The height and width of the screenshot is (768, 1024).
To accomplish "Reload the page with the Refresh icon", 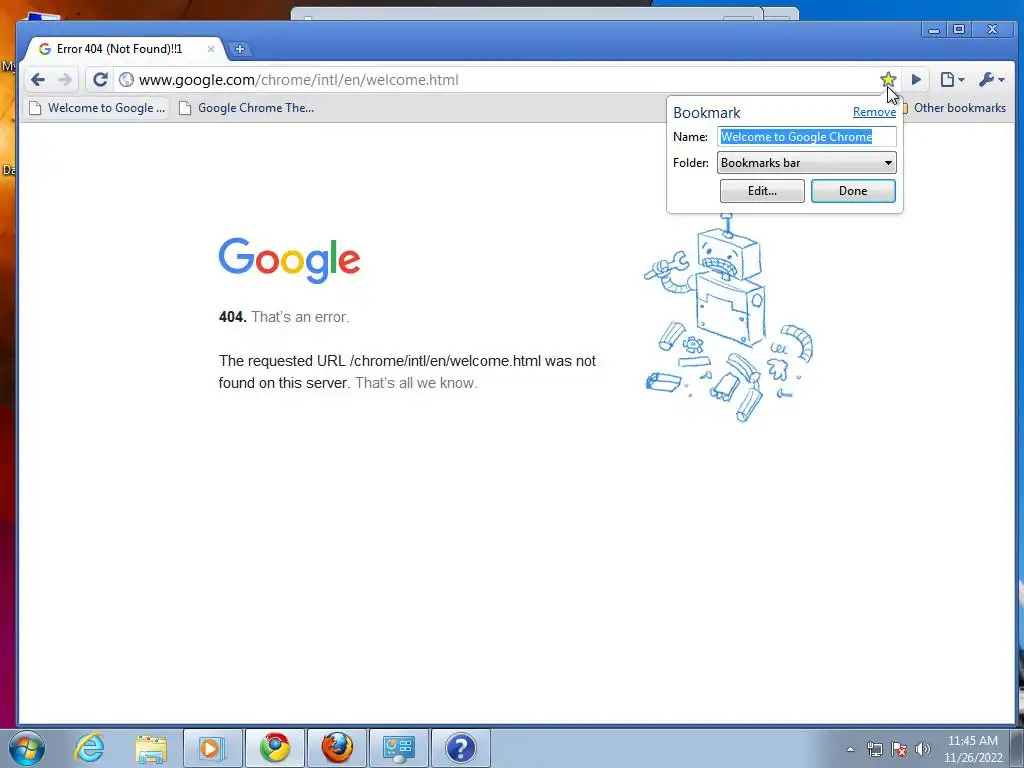I will 100,80.
